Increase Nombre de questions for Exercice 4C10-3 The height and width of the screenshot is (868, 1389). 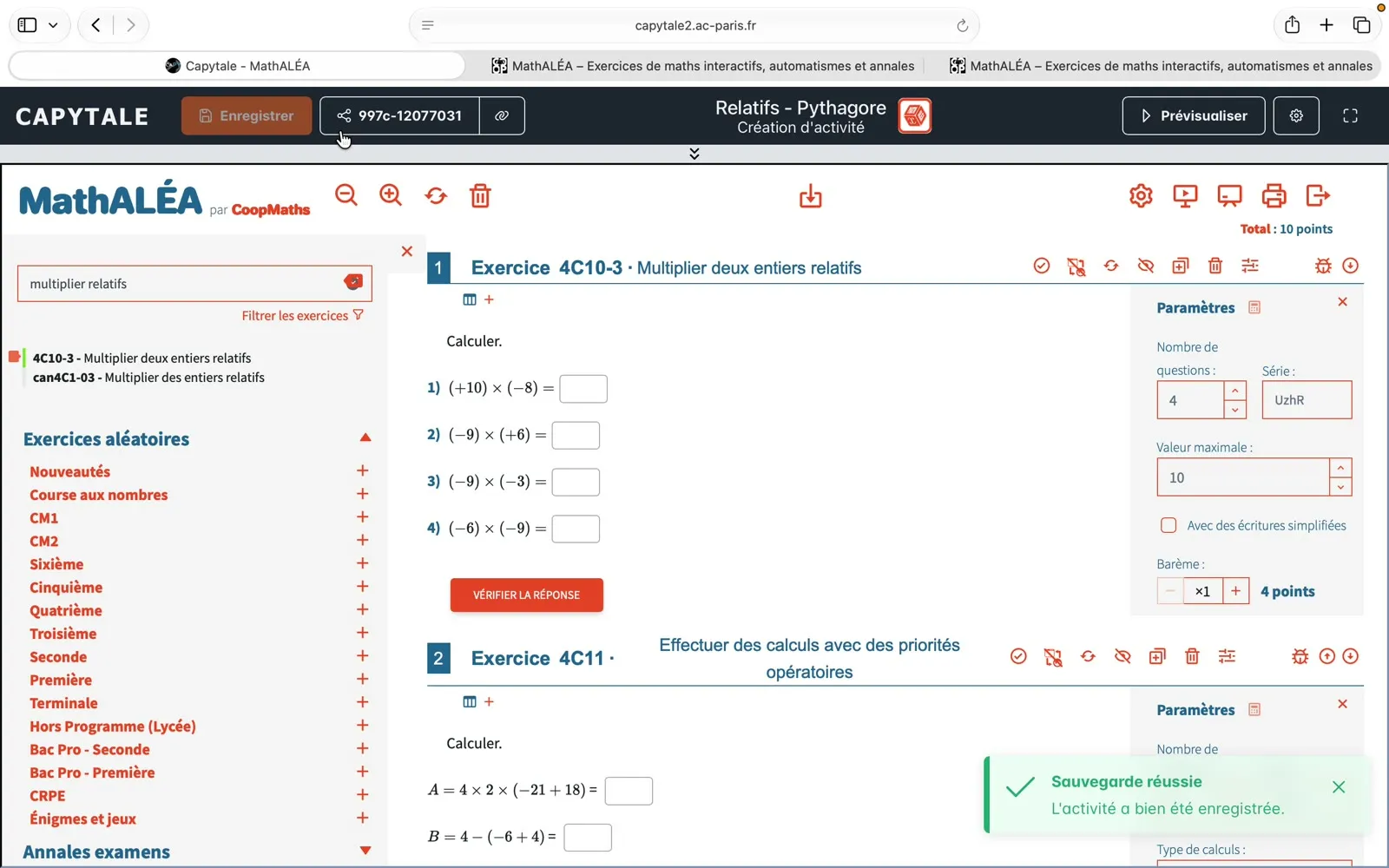point(1234,391)
